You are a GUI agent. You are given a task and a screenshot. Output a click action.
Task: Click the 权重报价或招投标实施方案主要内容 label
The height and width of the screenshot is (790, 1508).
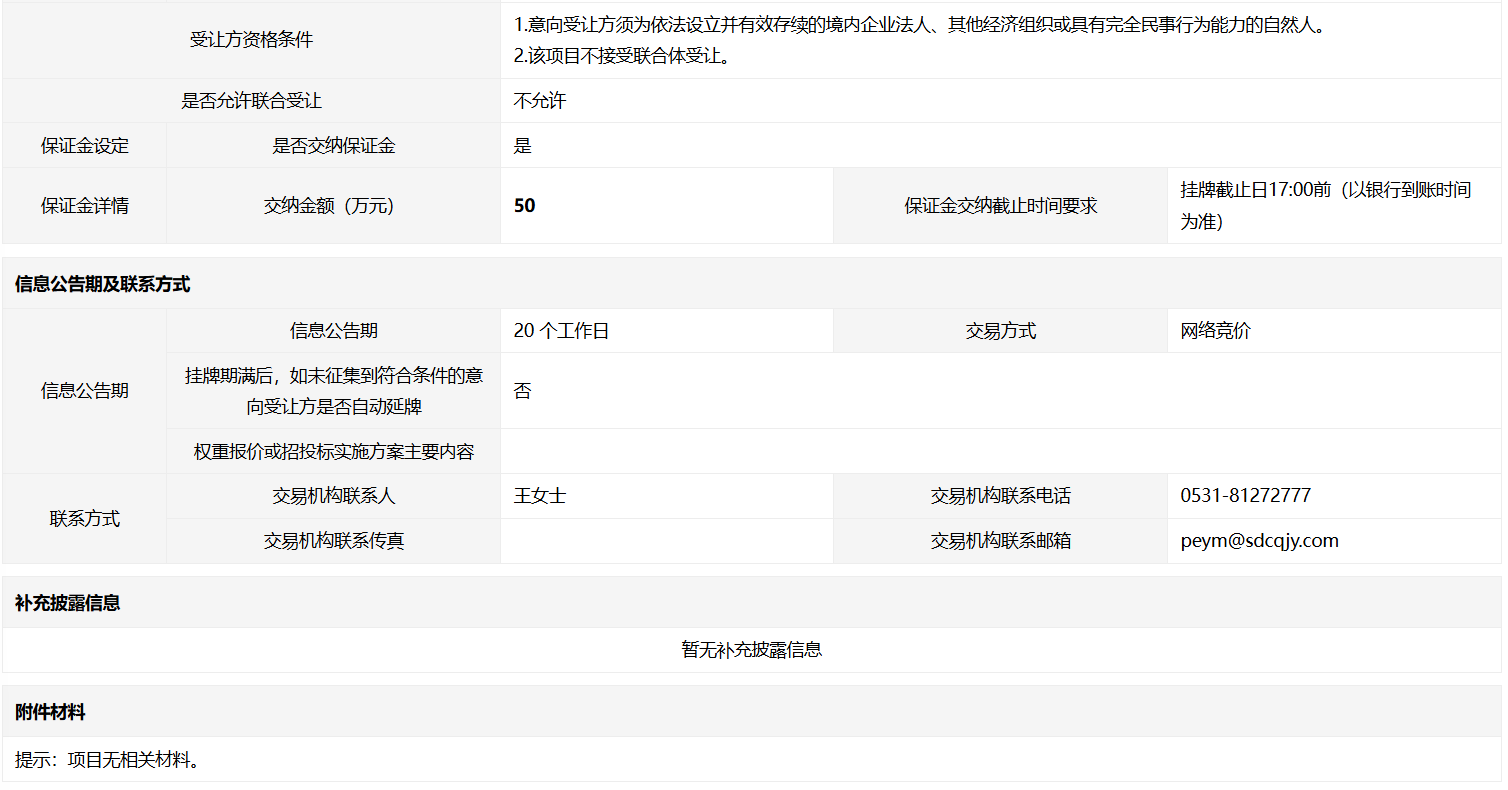point(333,452)
